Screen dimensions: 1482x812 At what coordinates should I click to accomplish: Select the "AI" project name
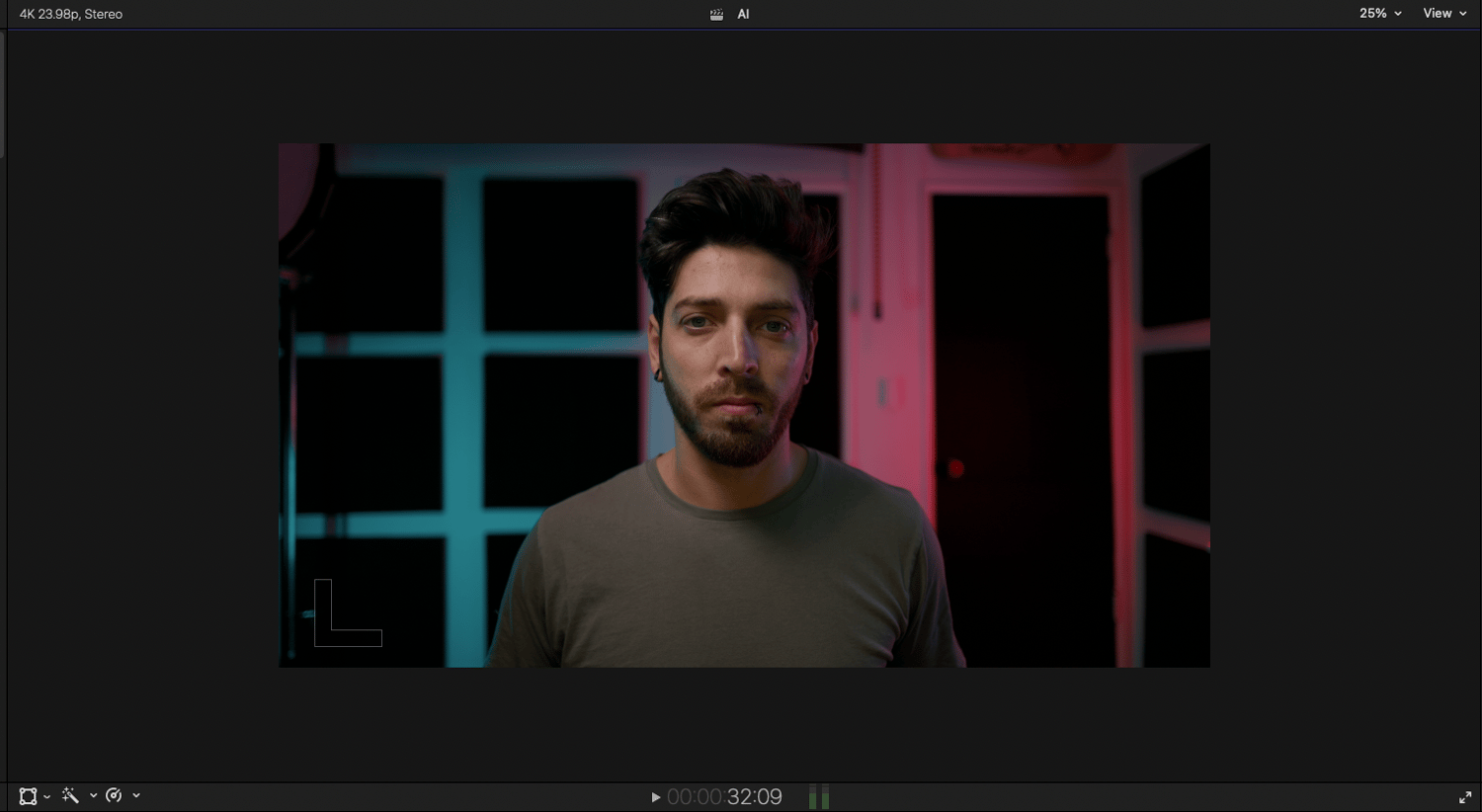pos(743,15)
